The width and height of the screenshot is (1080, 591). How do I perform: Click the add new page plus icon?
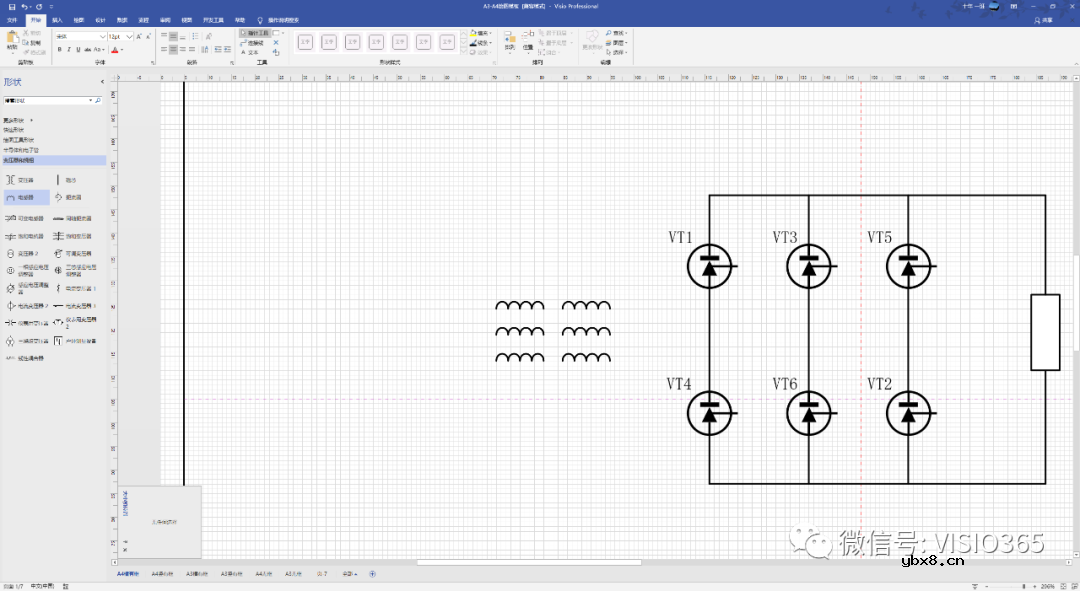tap(373, 574)
